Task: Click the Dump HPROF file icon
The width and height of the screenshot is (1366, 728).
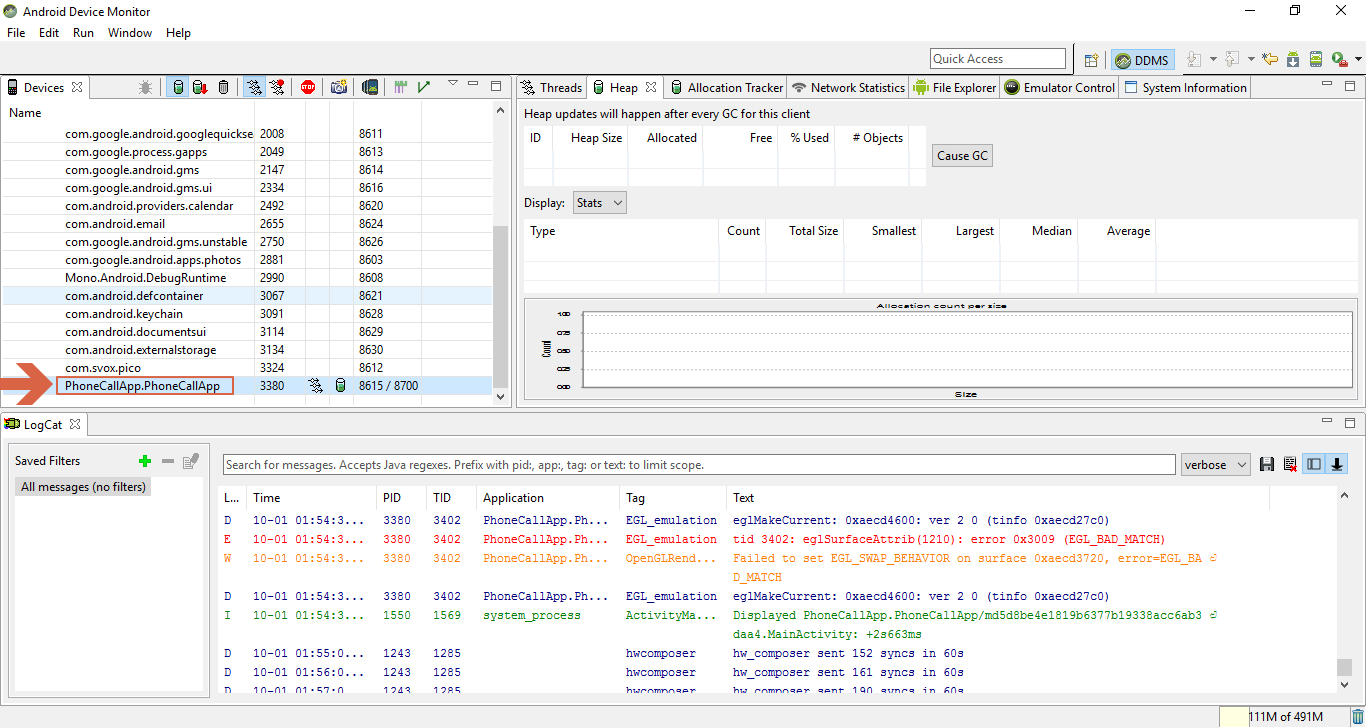Action: tap(200, 87)
